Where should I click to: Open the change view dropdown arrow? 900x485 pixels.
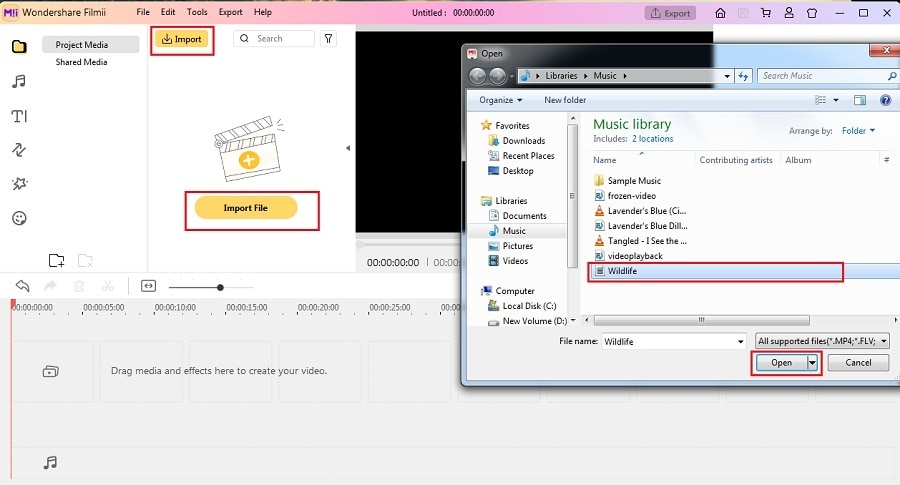[x=836, y=100]
